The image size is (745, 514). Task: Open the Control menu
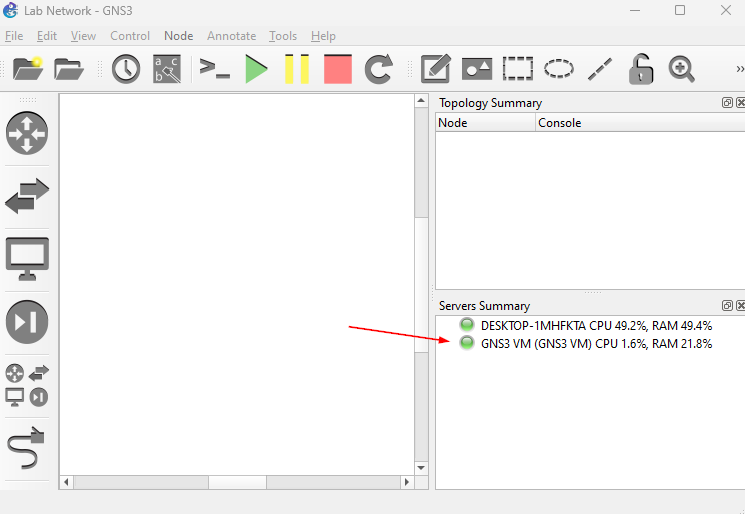point(130,36)
